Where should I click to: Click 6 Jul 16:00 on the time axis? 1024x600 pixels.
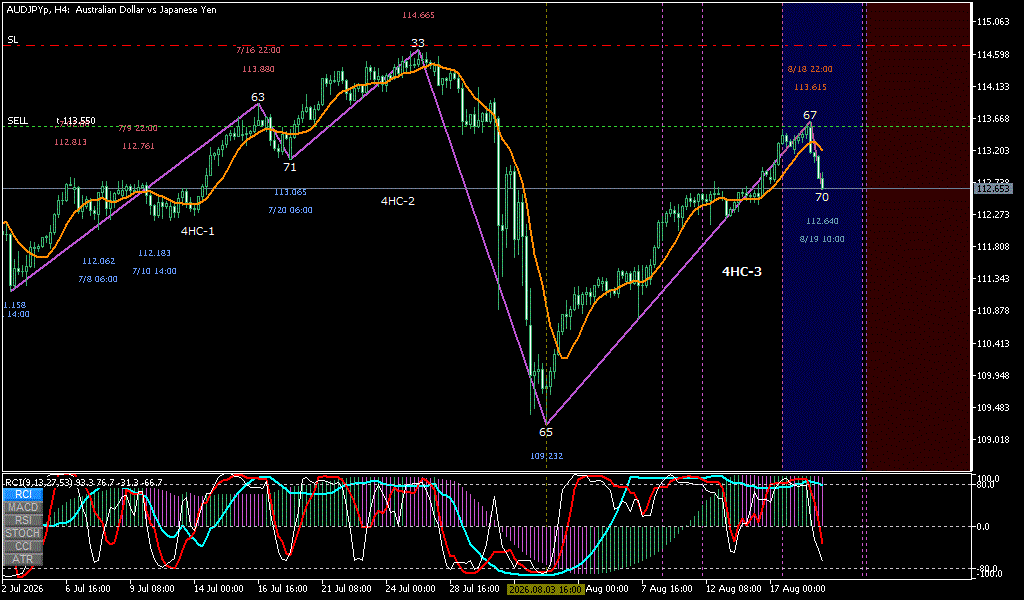point(88,589)
